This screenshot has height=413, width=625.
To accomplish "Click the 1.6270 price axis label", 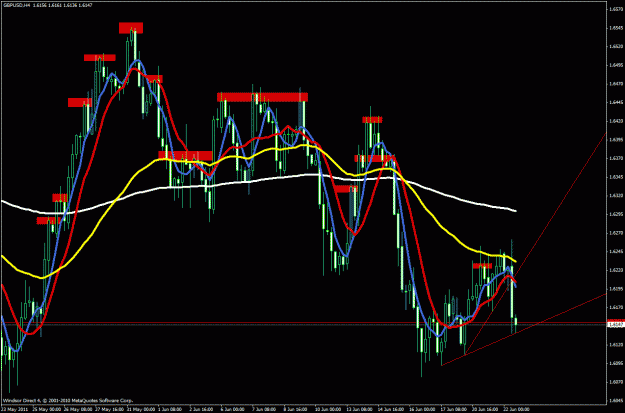I will (x=615, y=232).
